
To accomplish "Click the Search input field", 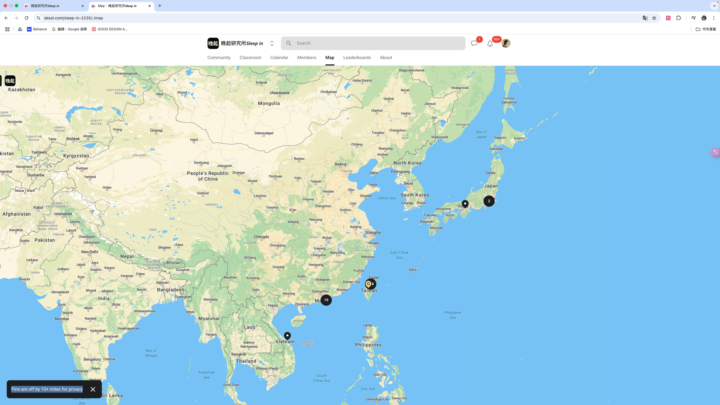I will 373,43.
